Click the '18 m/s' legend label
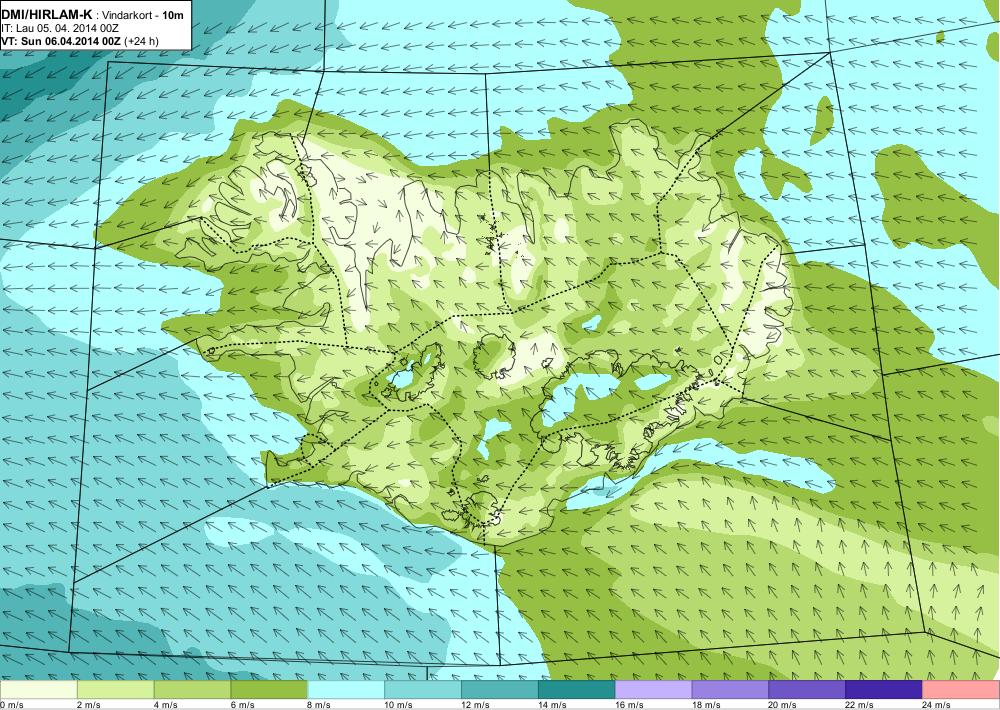Screen dimensions: 1000x710 [x=706, y=705]
